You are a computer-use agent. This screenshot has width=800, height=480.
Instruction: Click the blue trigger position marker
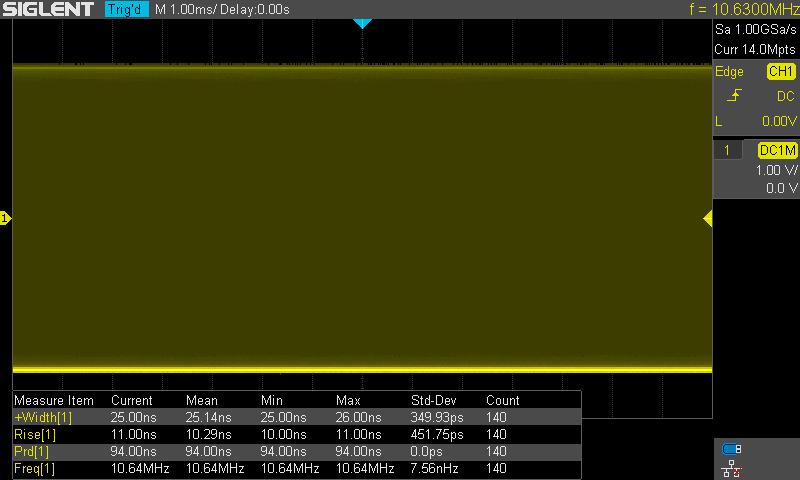tap(362, 23)
